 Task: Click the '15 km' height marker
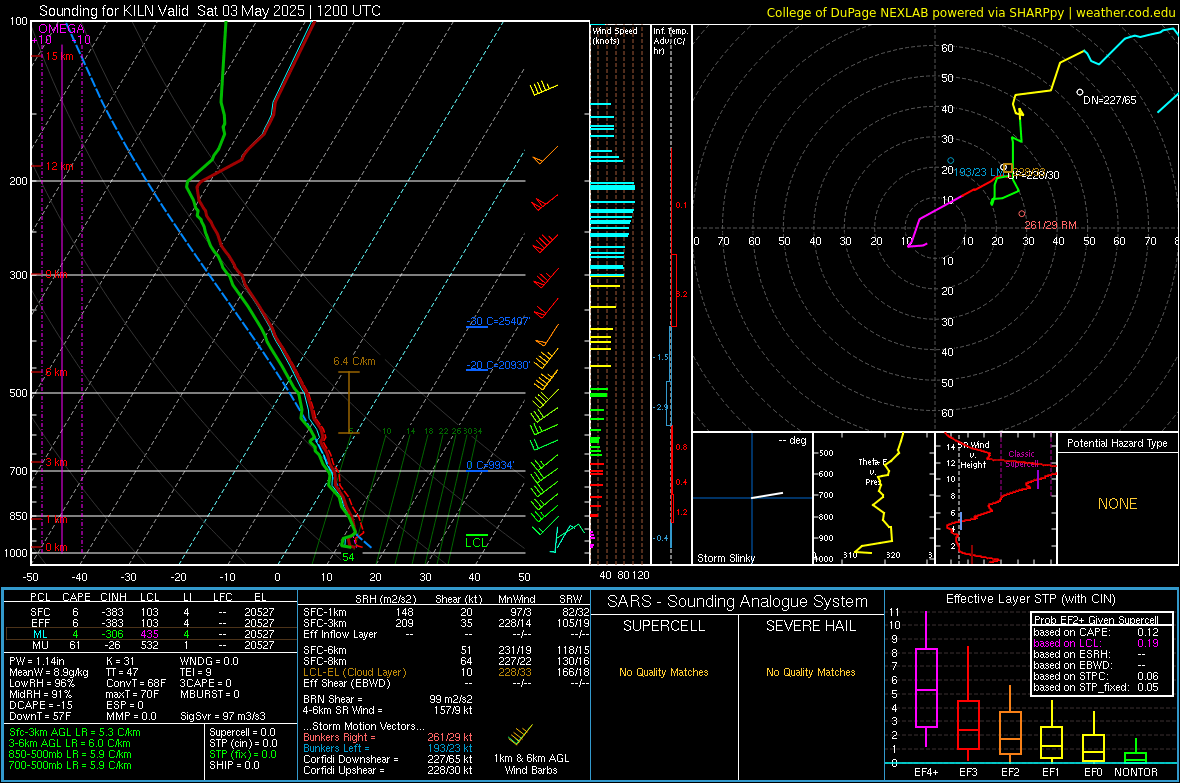(x=60, y=56)
